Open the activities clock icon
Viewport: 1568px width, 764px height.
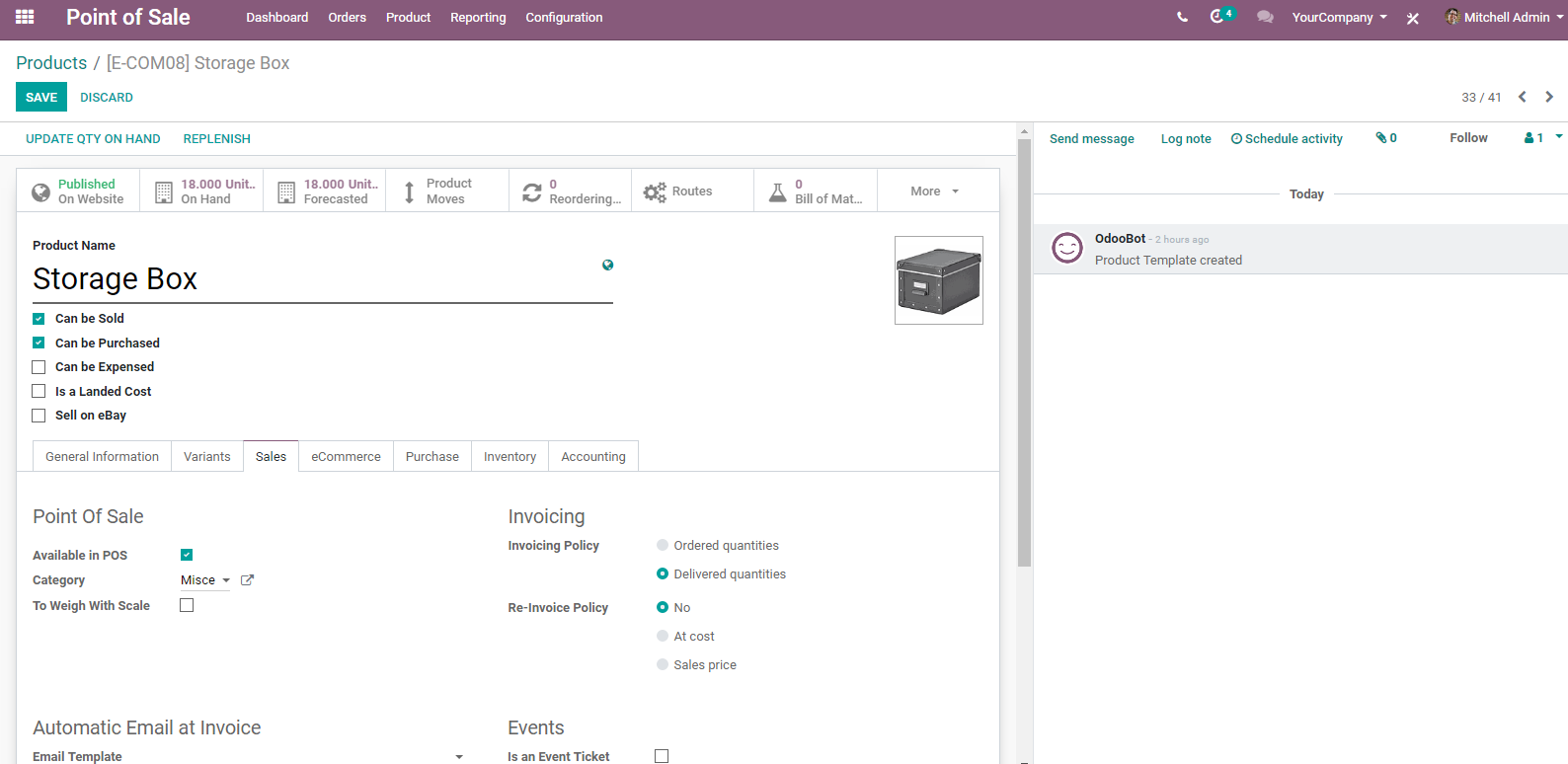pyautogui.click(x=1218, y=17)
